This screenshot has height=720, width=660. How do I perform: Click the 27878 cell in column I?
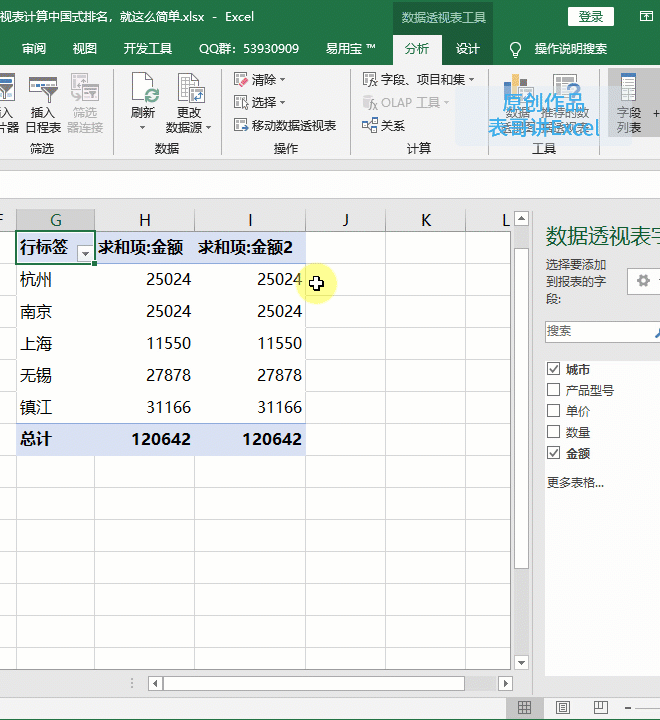click(x=250, y=375)
